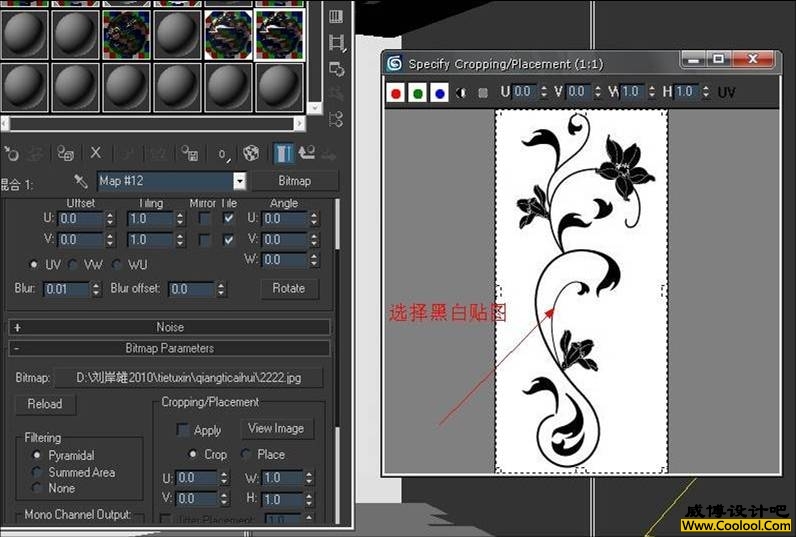Select the Summed Area filtering option
The width and height of the screenshot is (796, 537).
click(38, 472)
